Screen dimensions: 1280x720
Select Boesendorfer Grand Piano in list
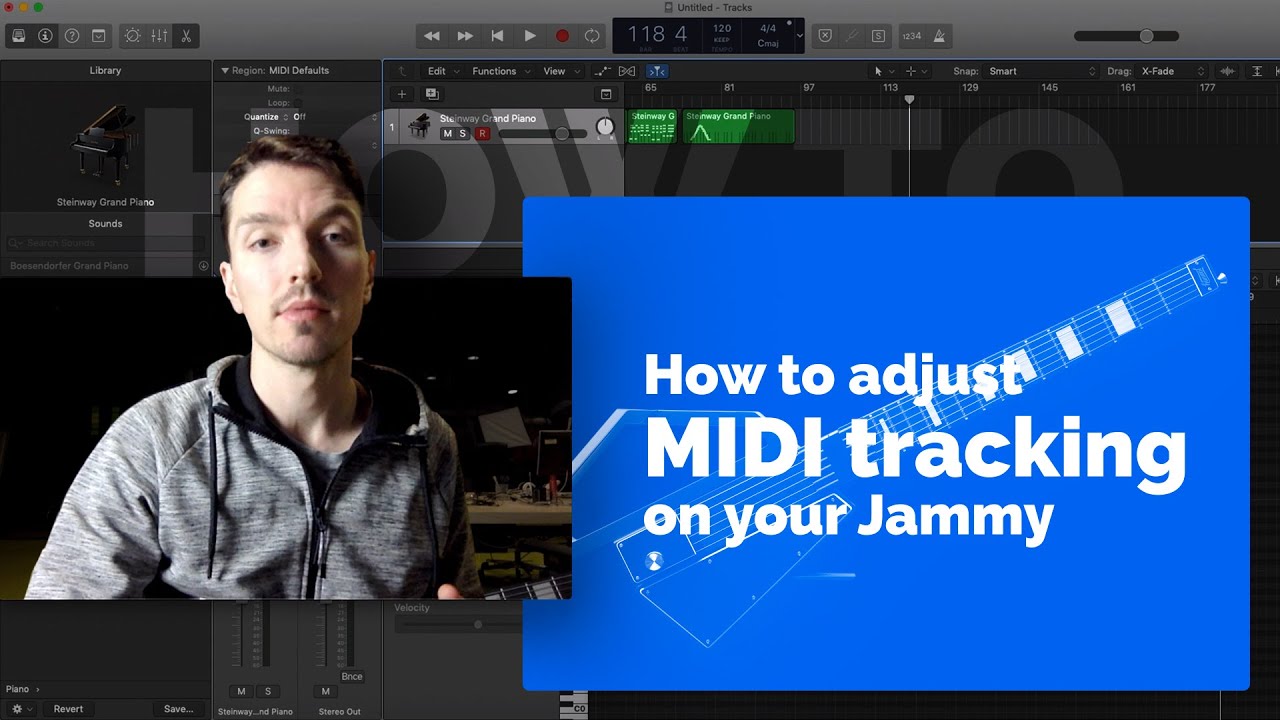(x=105, y=266)
